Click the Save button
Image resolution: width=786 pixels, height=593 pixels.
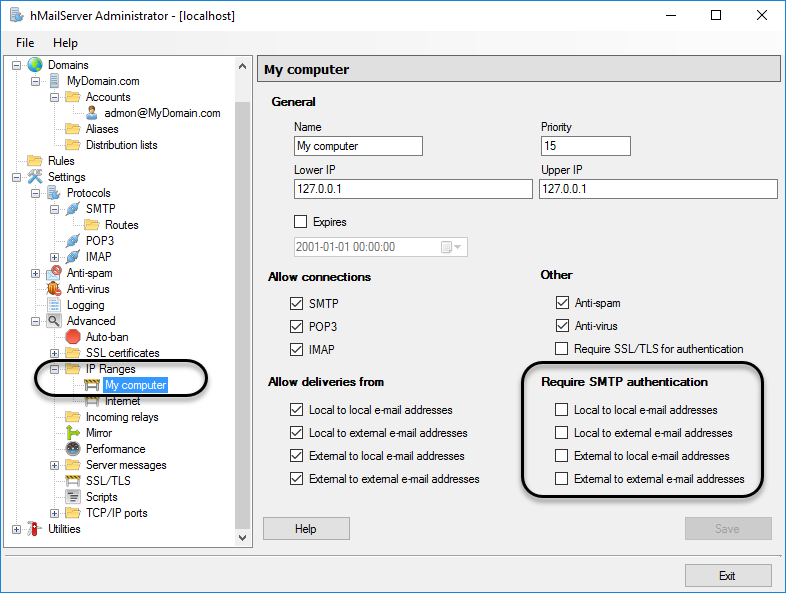[728, 529]
